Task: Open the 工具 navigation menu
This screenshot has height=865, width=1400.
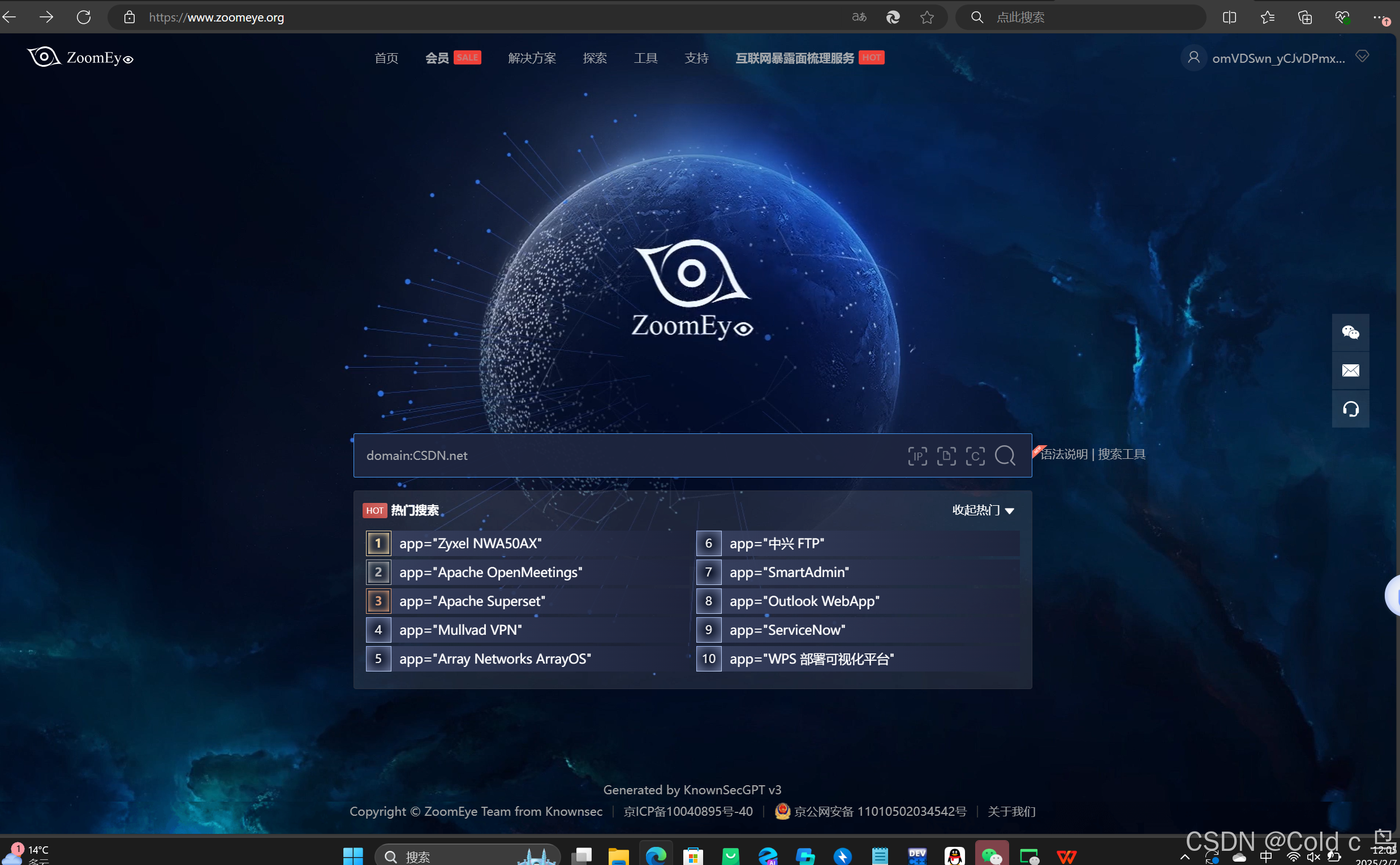Action: [645, 58]
